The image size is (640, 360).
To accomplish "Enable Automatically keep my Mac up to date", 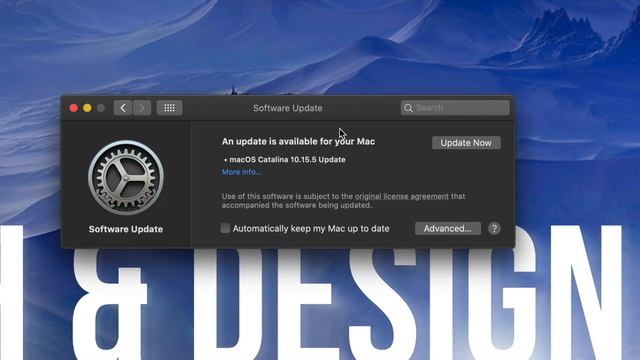I will click(225, 228).
